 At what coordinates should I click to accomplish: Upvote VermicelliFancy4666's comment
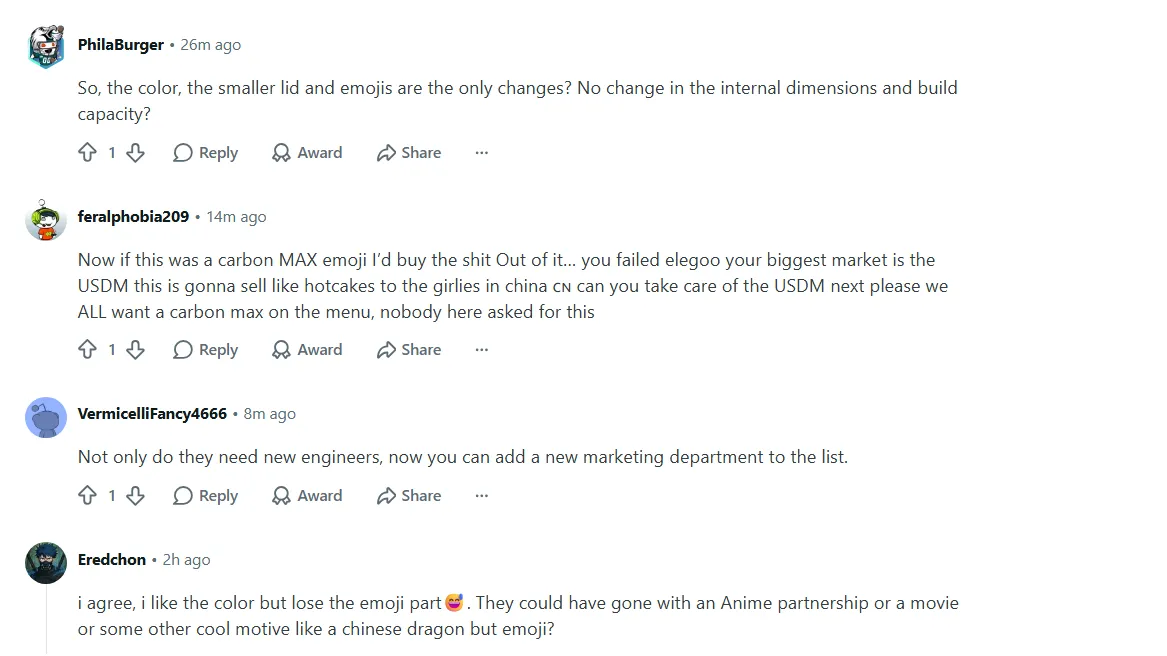87,496
